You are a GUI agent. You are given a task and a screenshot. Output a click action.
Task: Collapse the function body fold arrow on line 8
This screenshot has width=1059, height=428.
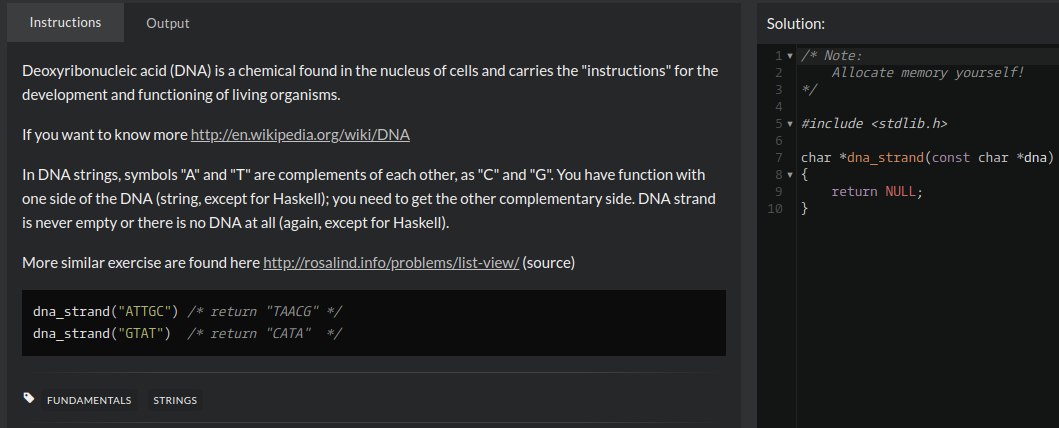790,175
